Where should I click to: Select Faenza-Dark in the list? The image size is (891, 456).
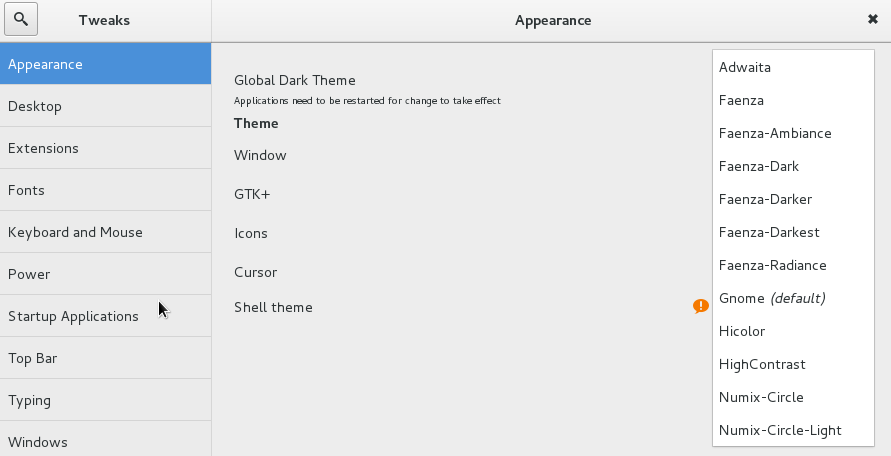(x=793, y=166)
